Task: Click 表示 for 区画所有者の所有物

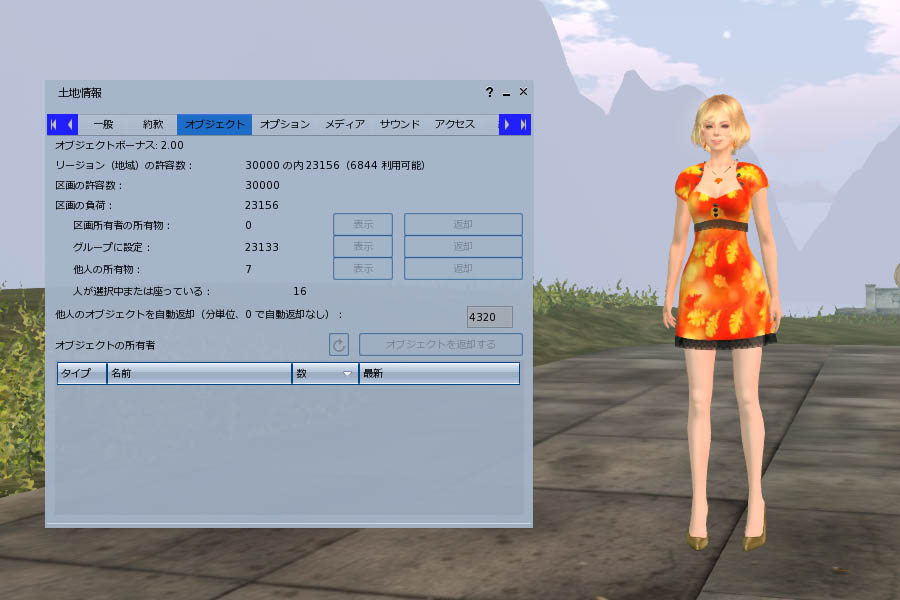Action: [x=363, y=224]
